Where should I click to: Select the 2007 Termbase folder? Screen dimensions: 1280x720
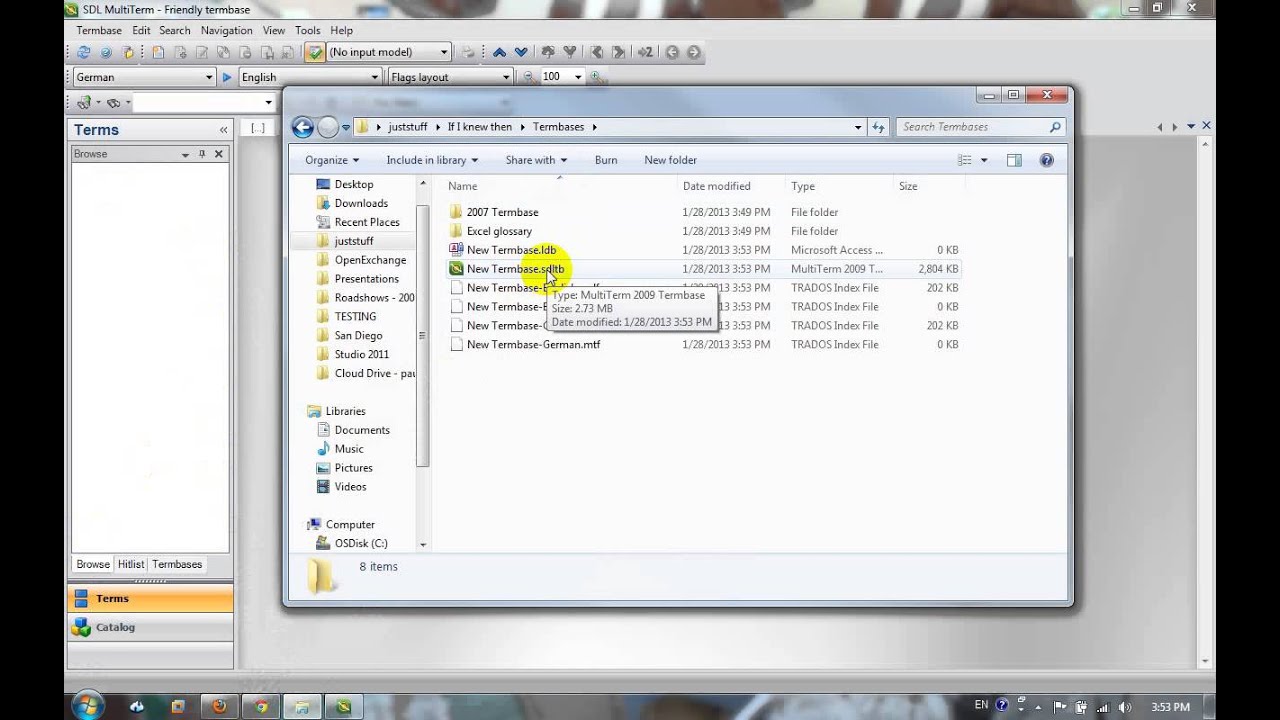click(502, 212)
